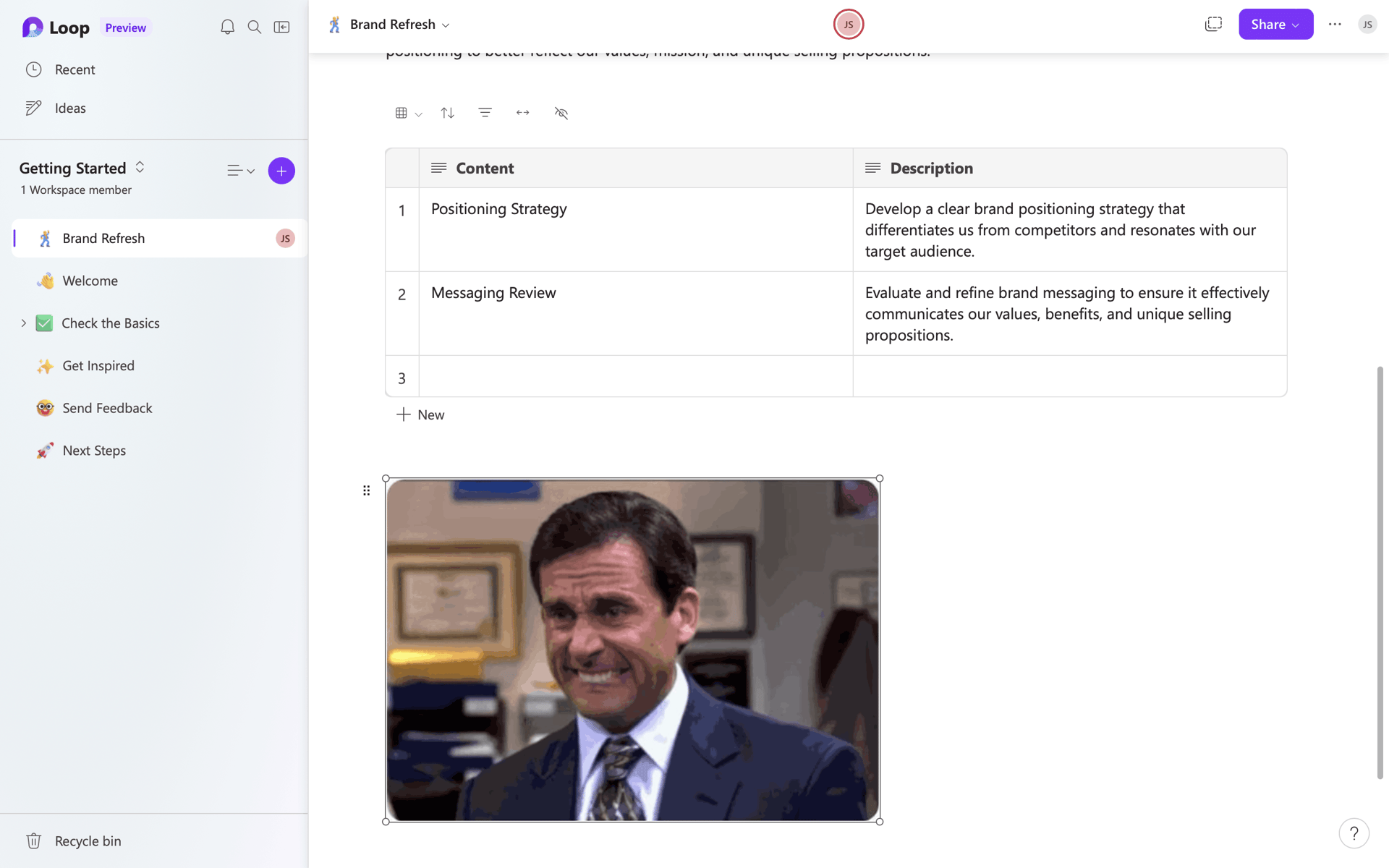The image size is (1389, 868).
Task: Select row number 1
Action: (402, 210)
